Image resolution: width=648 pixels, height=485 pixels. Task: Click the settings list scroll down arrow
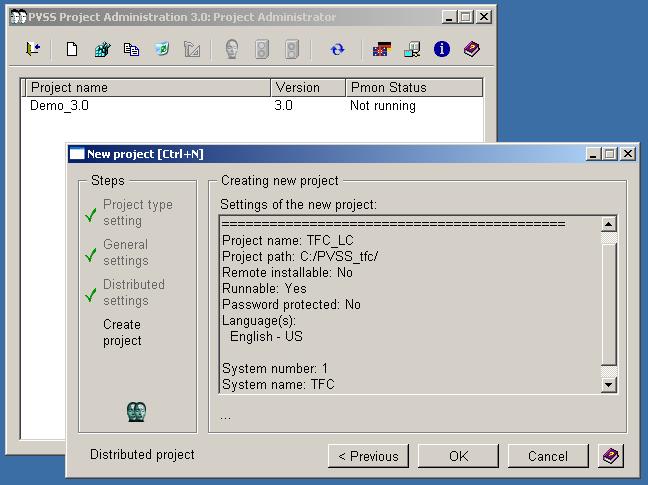609,385
